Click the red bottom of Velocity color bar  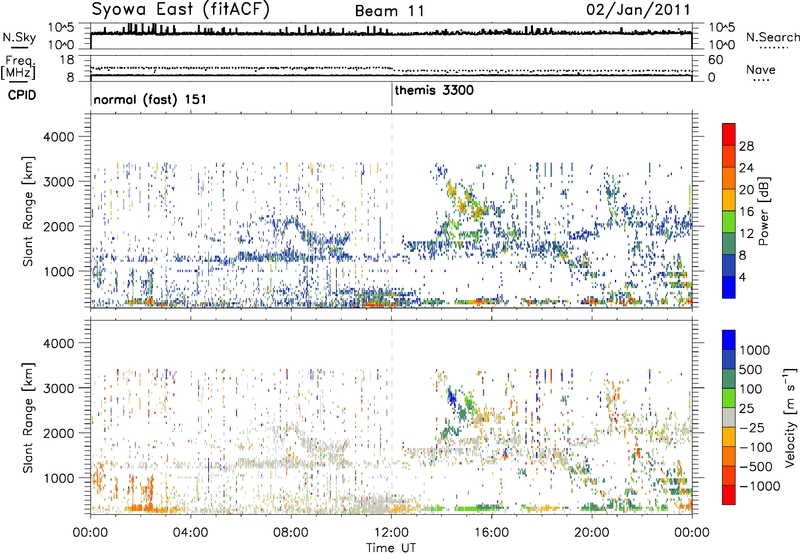tap(729, 495)
